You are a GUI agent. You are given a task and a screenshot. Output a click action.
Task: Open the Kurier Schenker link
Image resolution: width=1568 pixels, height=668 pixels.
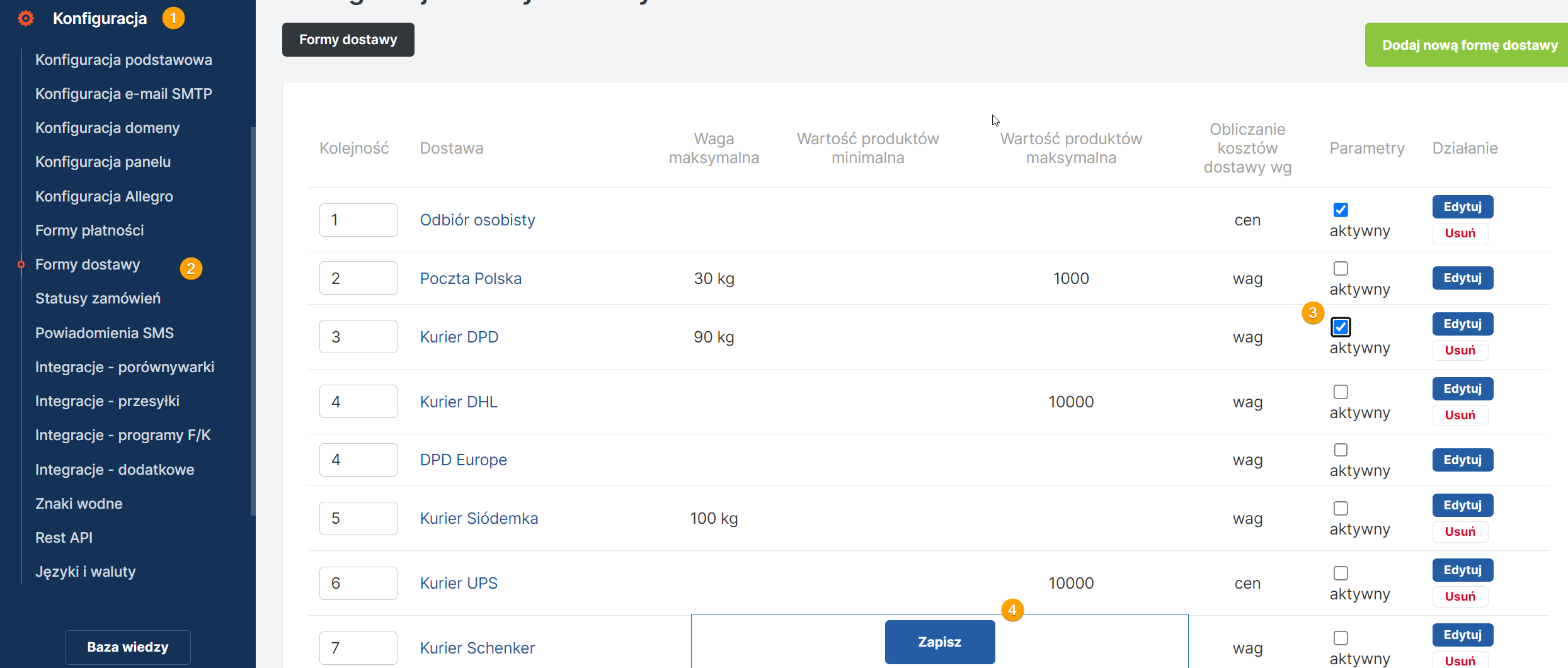pyautogui.click(x=477, y=648)
